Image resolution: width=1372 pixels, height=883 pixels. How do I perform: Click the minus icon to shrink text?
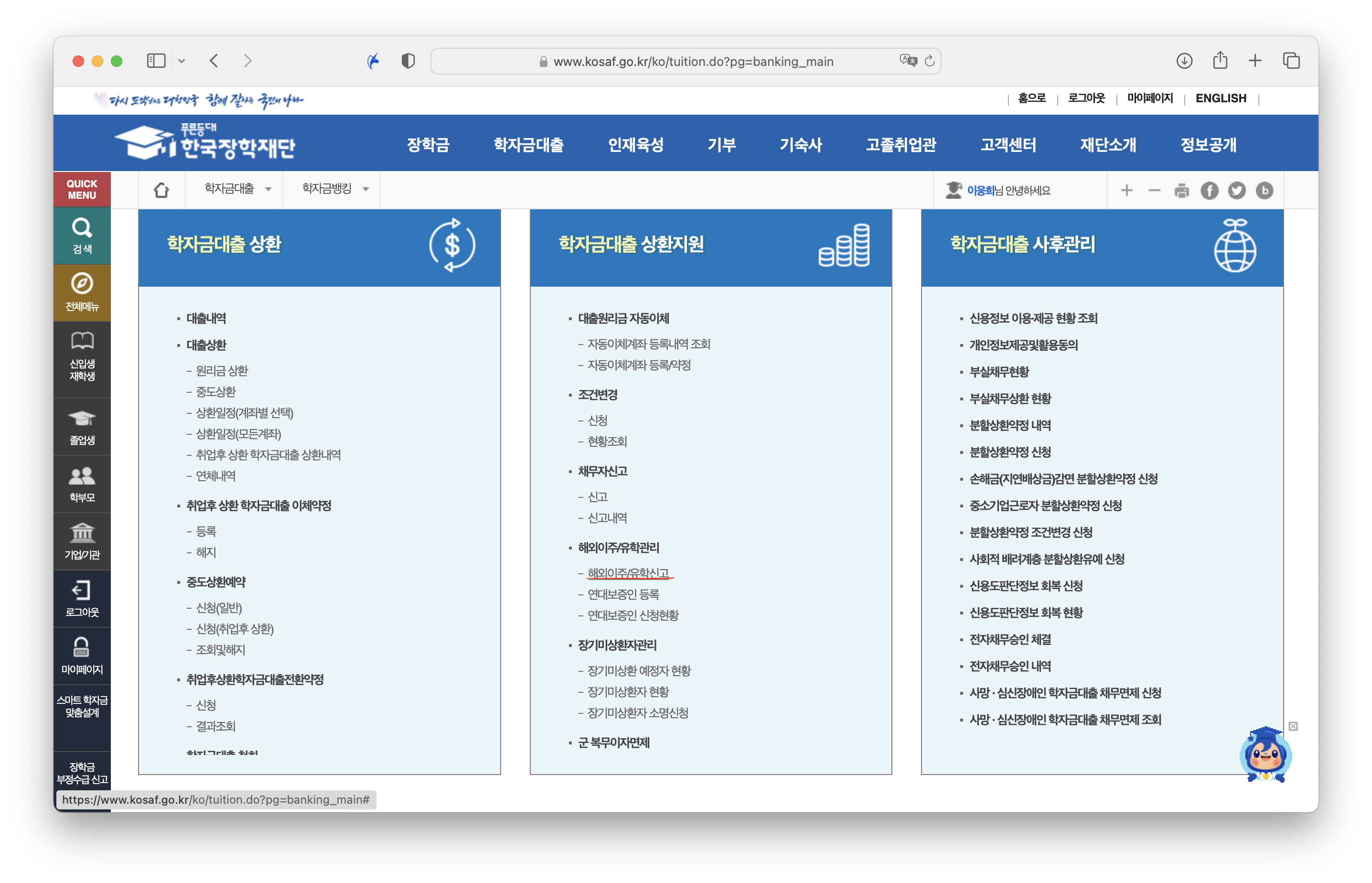tap(1154, 190)
